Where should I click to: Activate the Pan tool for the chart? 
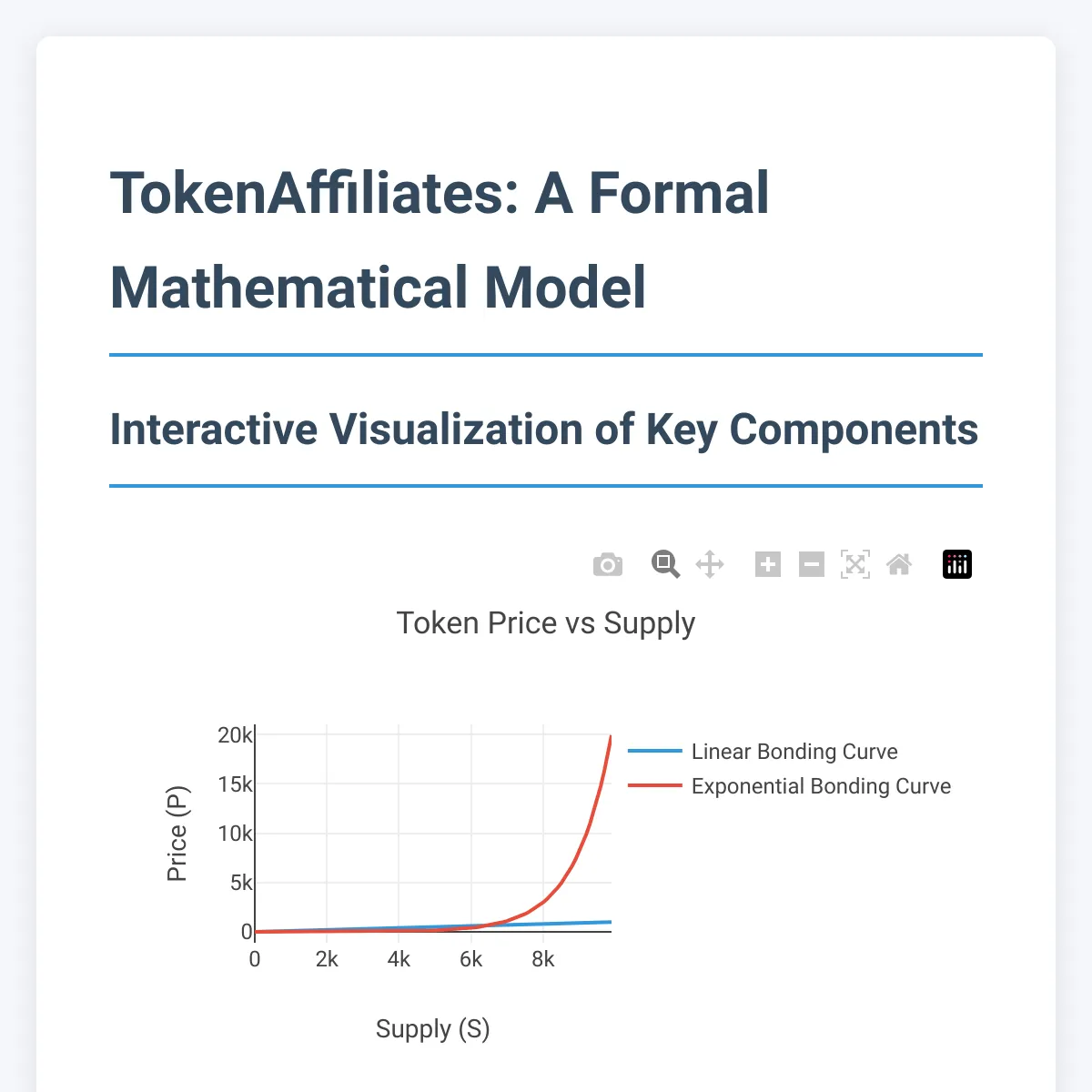710,564
